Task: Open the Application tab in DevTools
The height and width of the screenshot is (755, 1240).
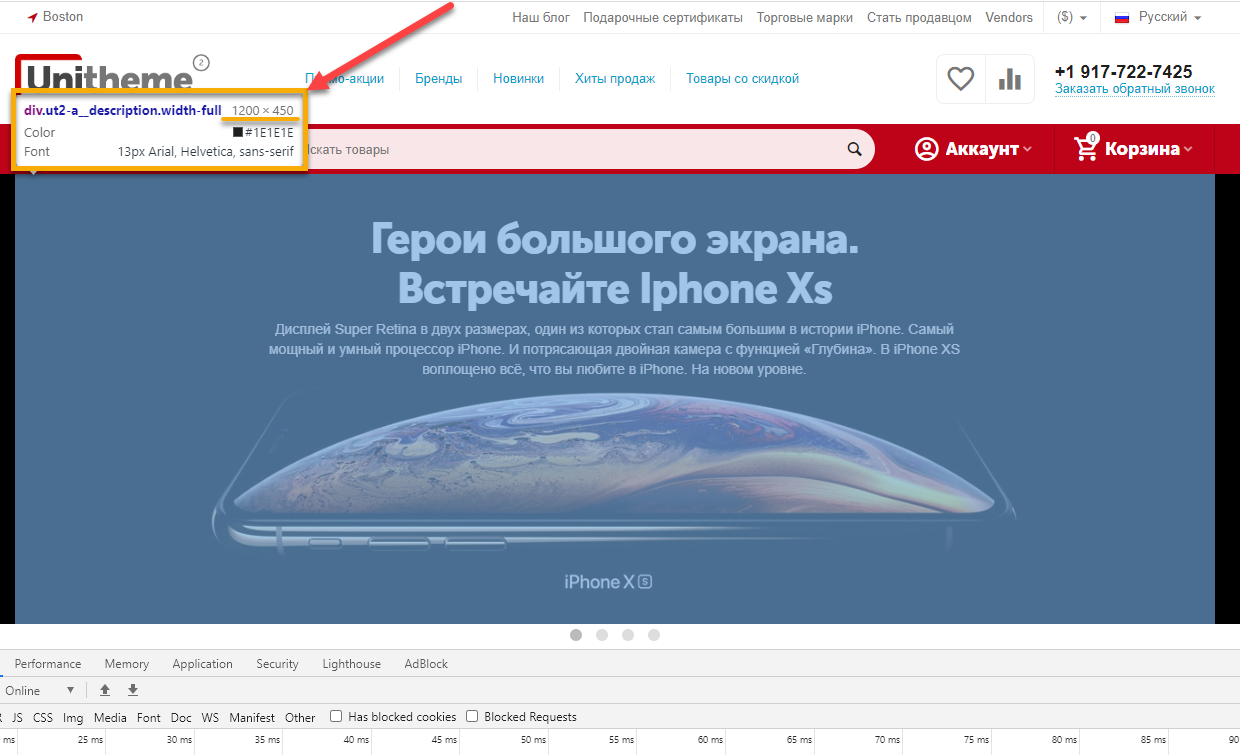Action: (202, 664)
